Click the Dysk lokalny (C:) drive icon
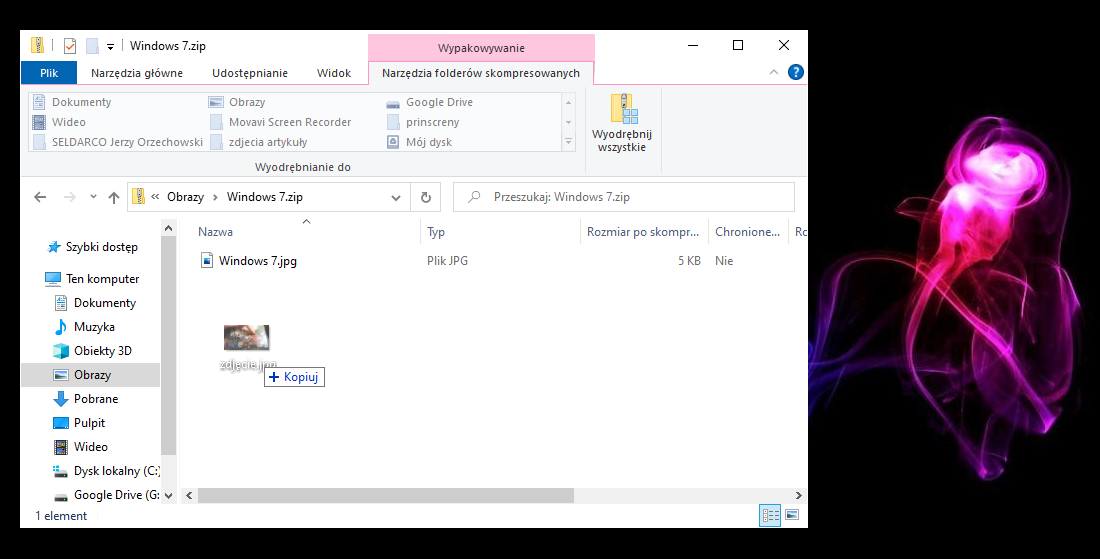Screen dimensions: 1100x559 pyautogui.click(x=61, y=471)
